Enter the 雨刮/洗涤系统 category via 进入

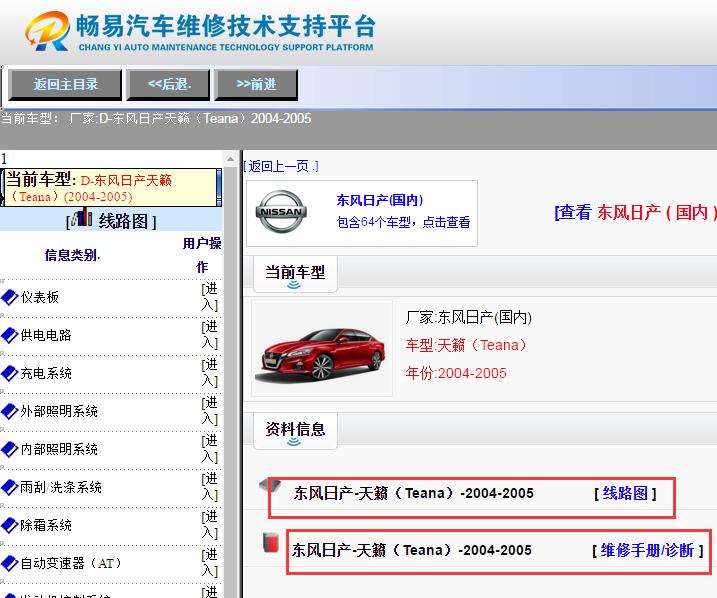pyautogui.click(x=210, y=487)
